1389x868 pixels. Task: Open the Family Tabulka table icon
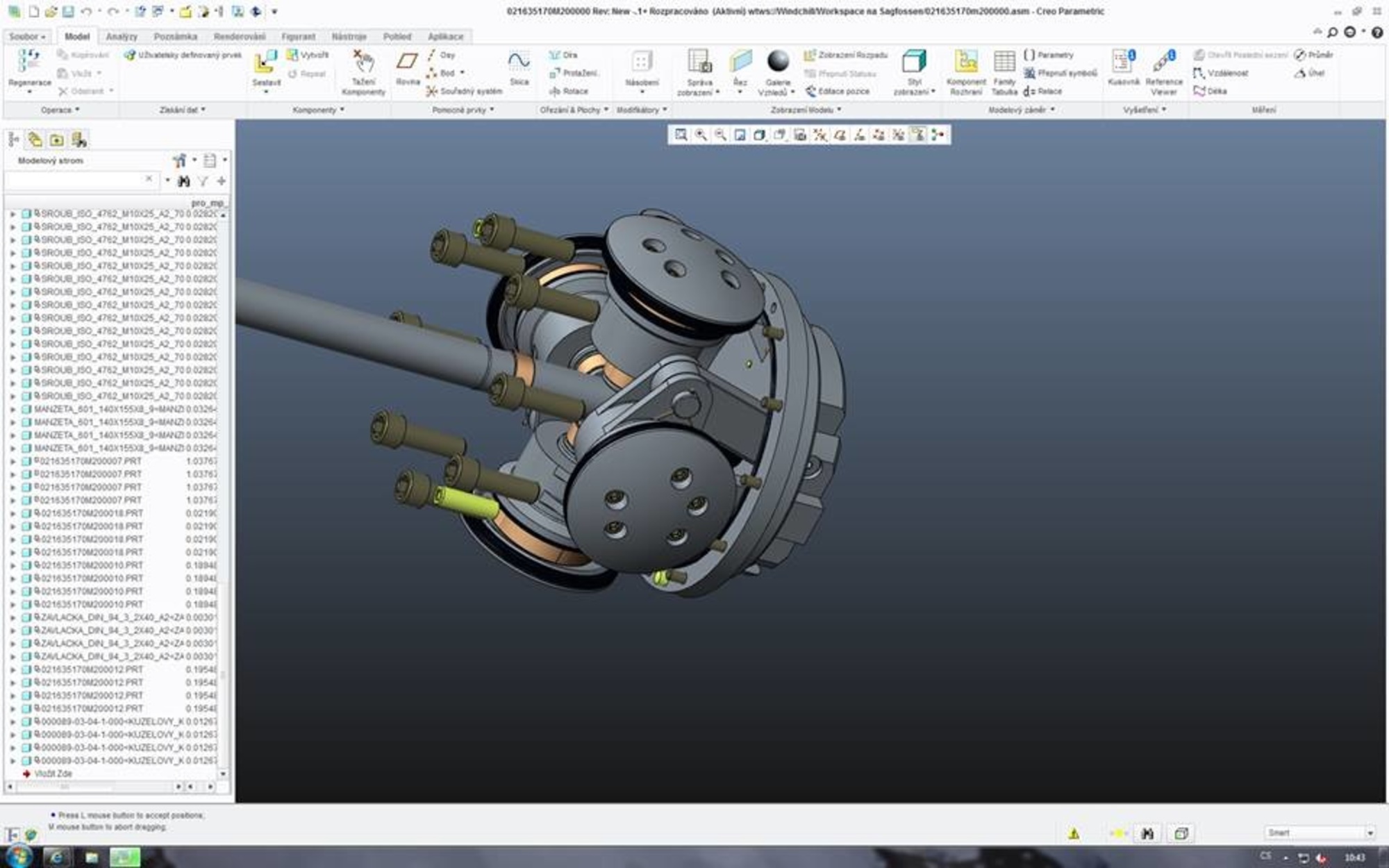click(x=1004, y=62)
